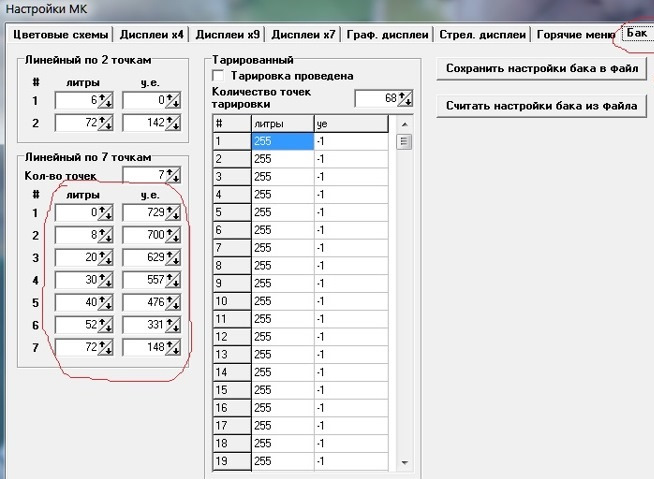Viewport: 654px width, 479px height.
Task: Click the литры spinner showing 40
Action: 105,303
